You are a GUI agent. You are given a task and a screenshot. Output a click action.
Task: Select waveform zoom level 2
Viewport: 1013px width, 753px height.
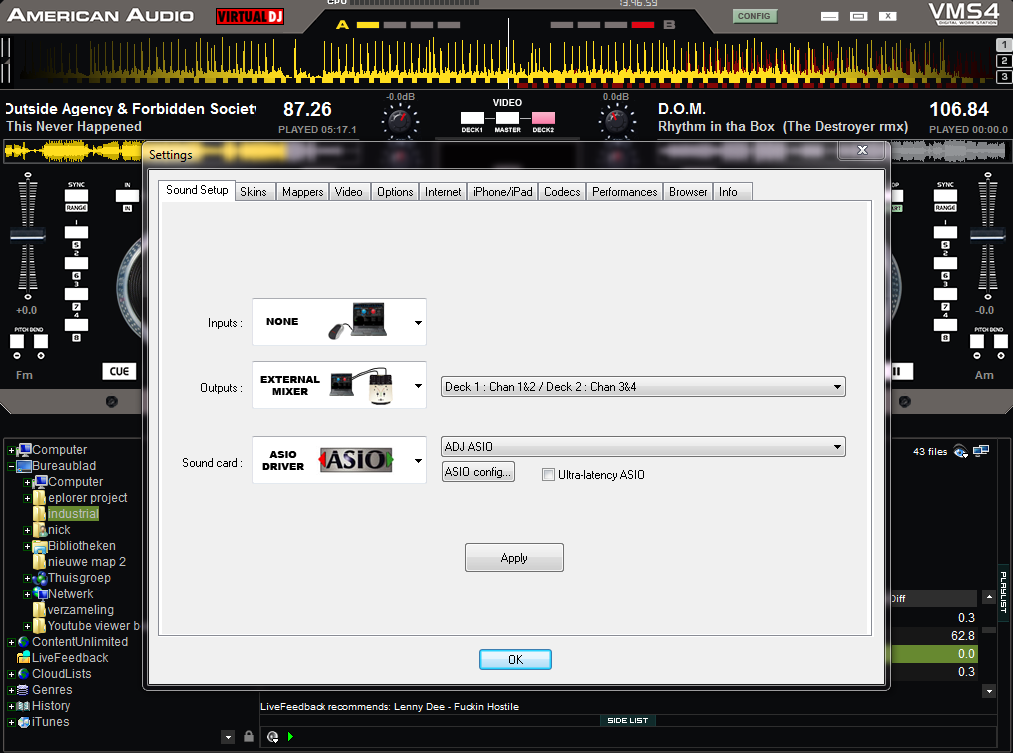click(x=1004, y=61)
